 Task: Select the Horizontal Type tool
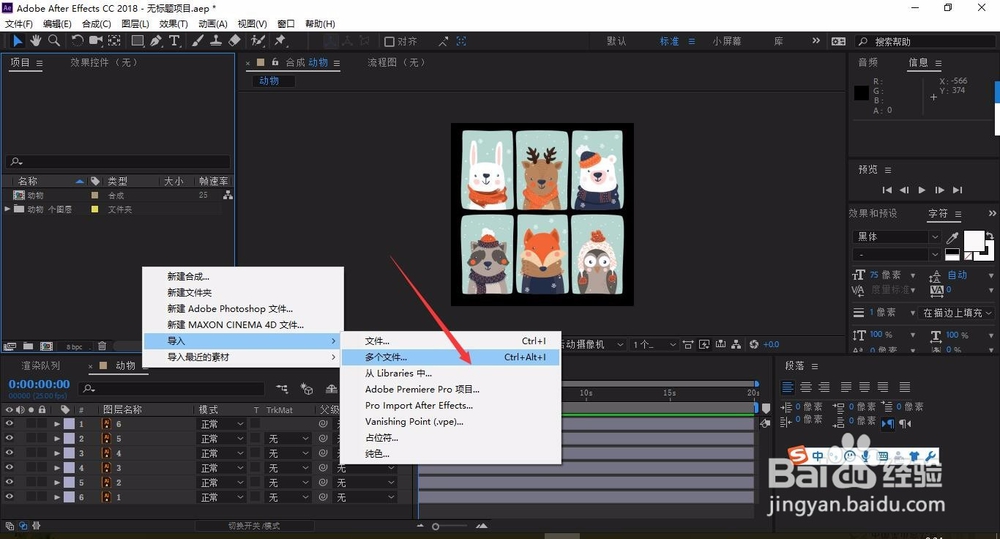click(174, 41)
